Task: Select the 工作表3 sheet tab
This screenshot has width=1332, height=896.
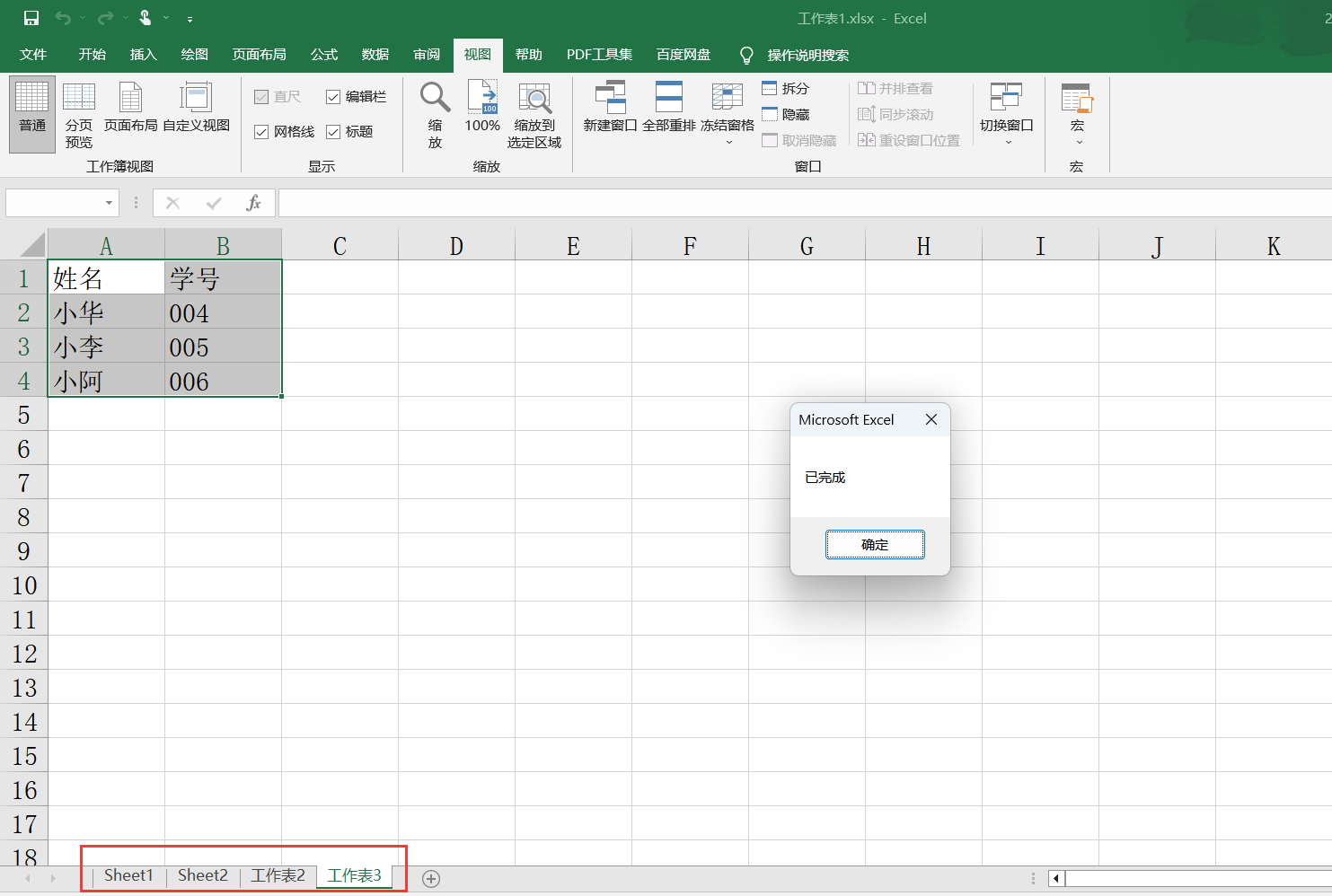Action: 354,875
